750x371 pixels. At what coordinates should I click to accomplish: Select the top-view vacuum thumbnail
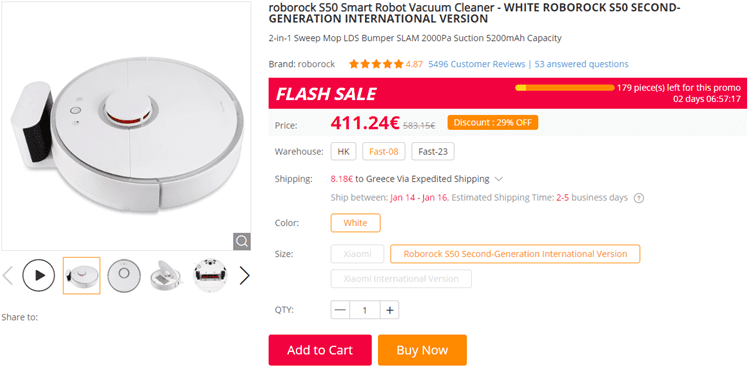[124, 275]
